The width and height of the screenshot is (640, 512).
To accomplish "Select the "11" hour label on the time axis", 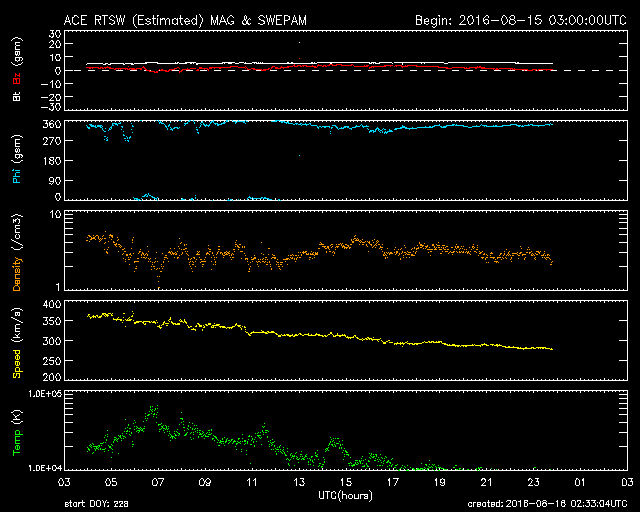I will pos(252,482).
